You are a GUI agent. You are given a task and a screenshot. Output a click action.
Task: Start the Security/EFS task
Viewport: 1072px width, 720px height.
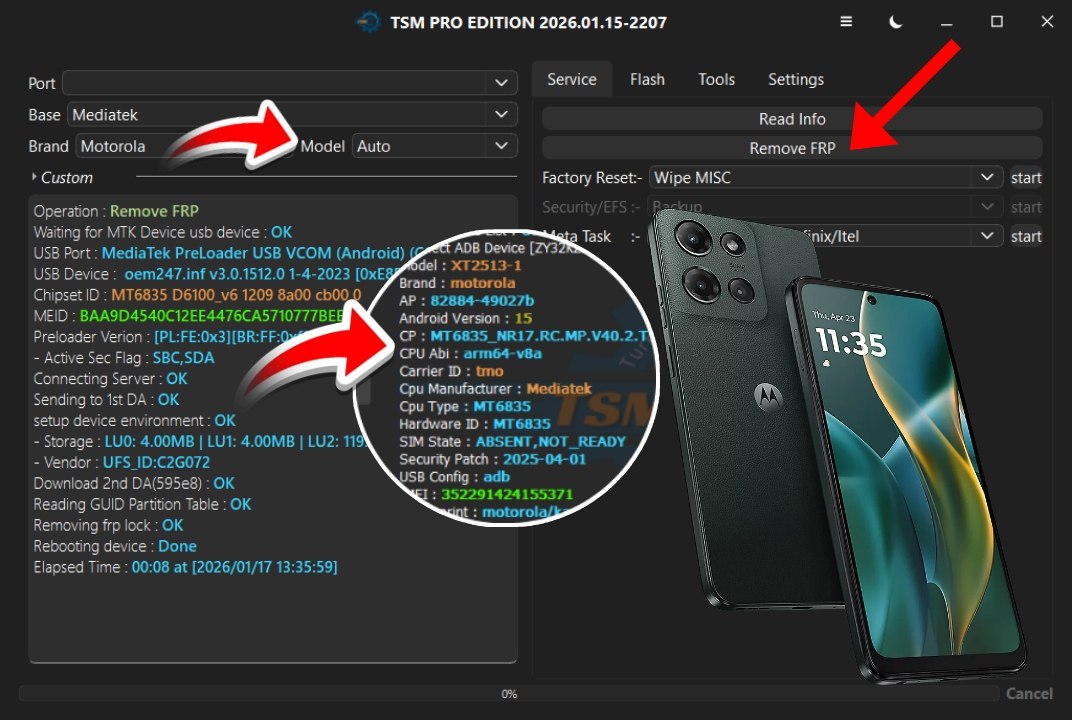pyautogui.click(x=1026, y=206)
